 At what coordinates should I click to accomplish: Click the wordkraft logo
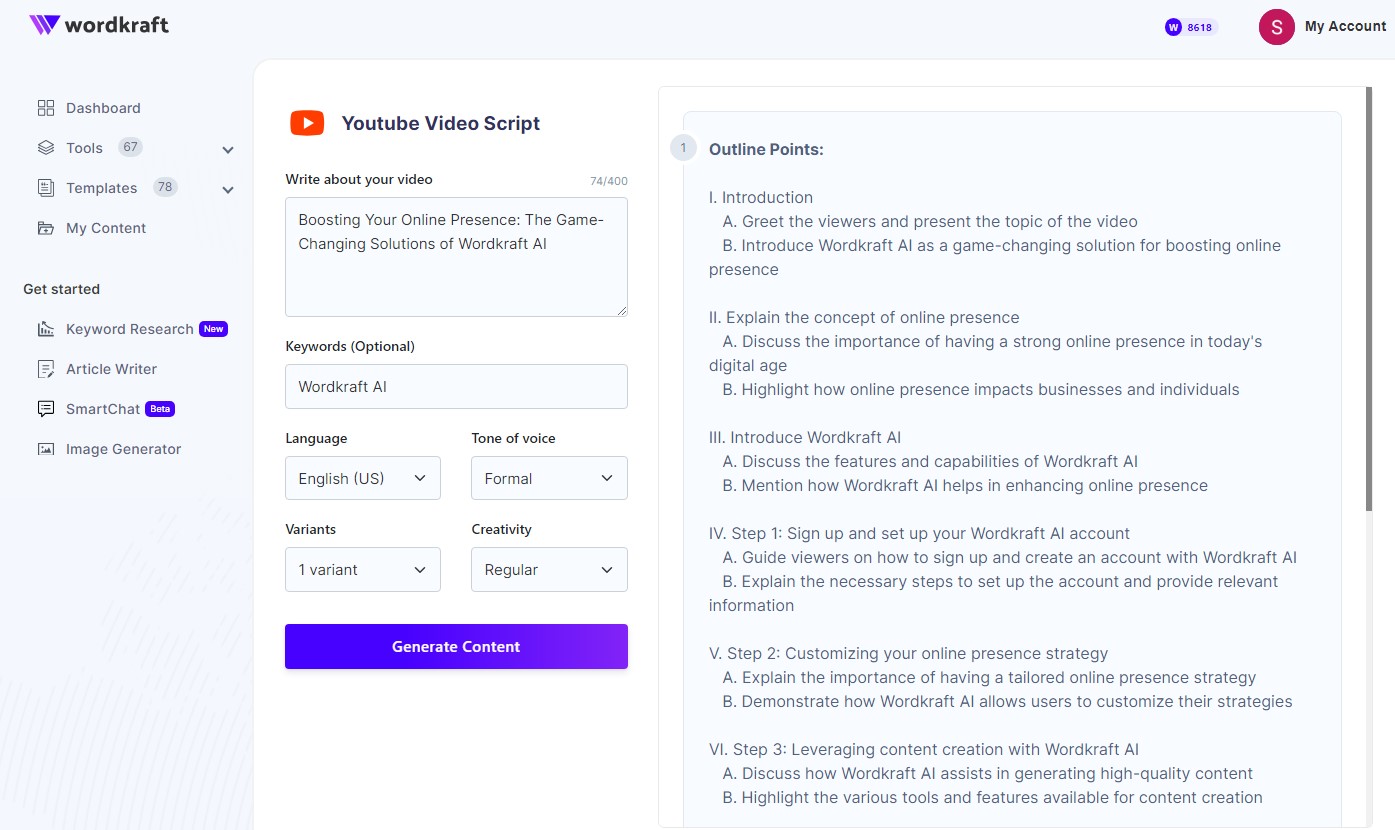[98, 24]
